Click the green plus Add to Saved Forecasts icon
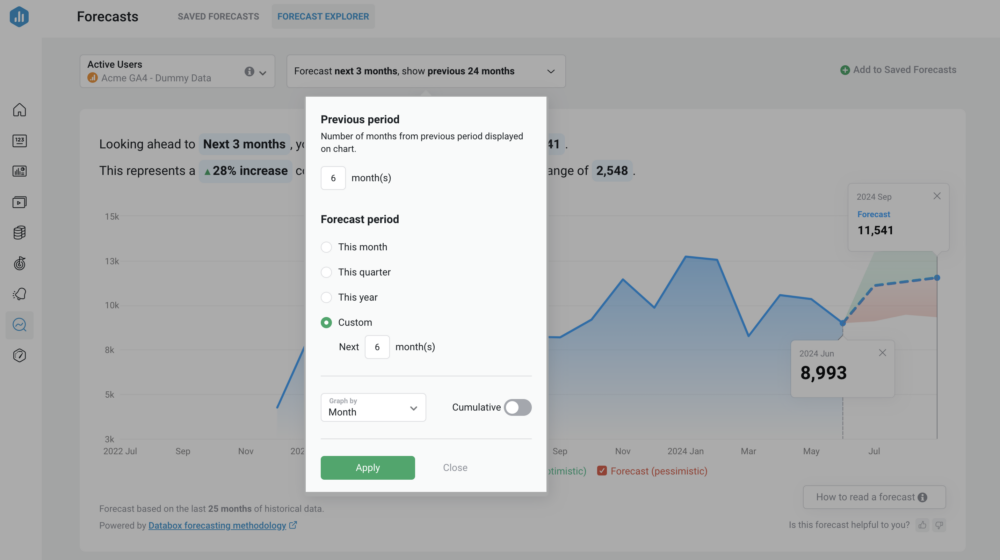The height and width of the screenshot is (560, 1000). coord(845,70)
